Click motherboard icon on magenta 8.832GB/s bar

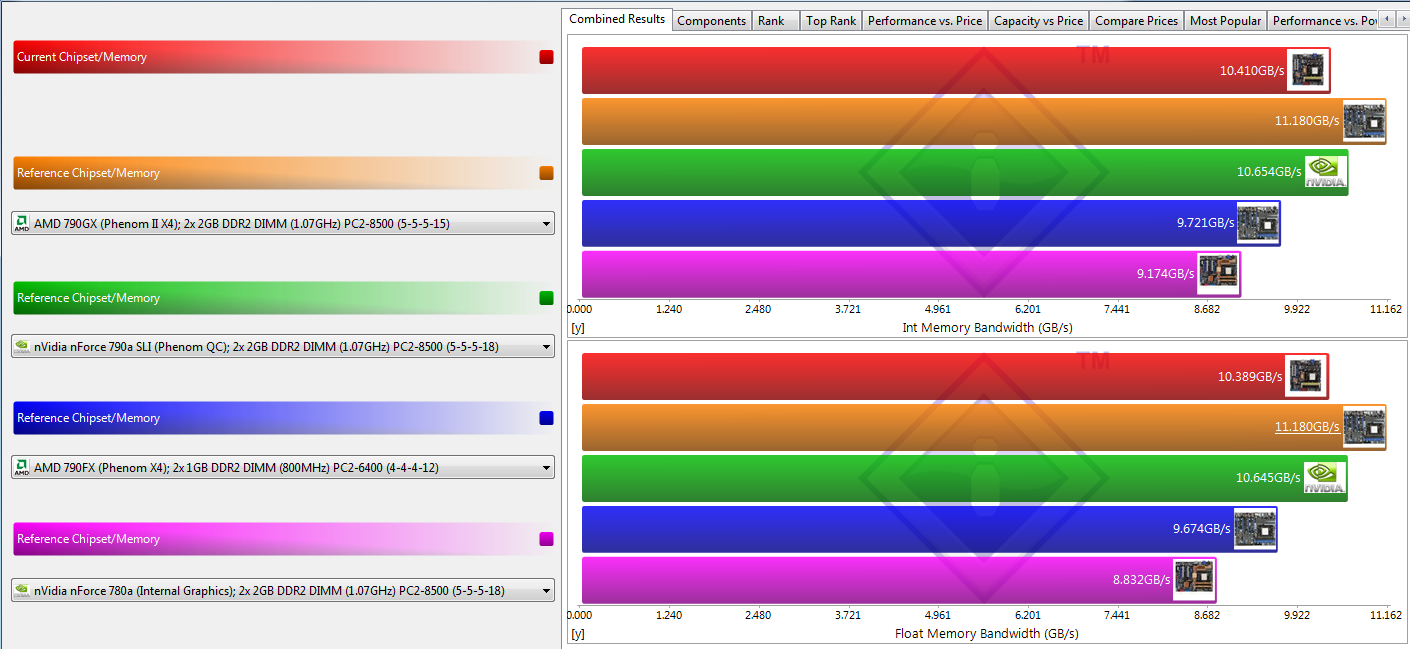pyautogui.click(x=1194, y=580)
